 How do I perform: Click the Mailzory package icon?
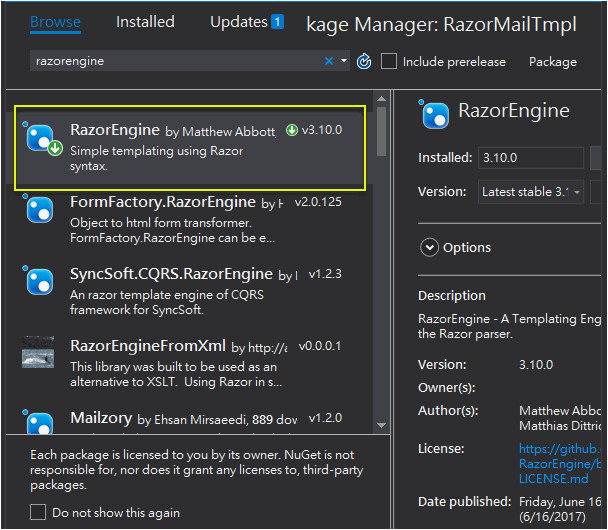39,422
